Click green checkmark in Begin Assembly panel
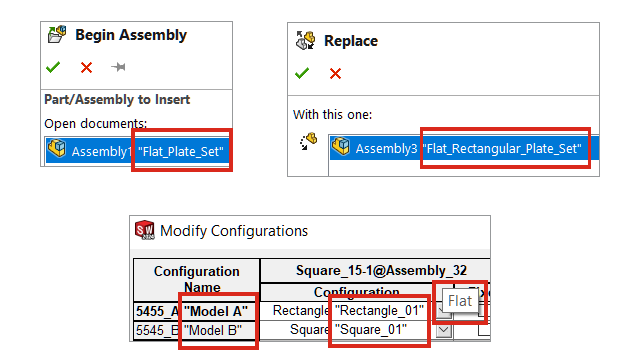640x360 pixels. pyautogui.click(x=53, y=67)
